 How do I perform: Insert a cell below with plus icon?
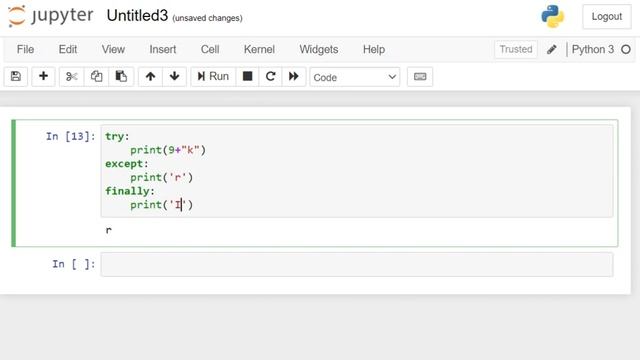click(x=43, y=76)
